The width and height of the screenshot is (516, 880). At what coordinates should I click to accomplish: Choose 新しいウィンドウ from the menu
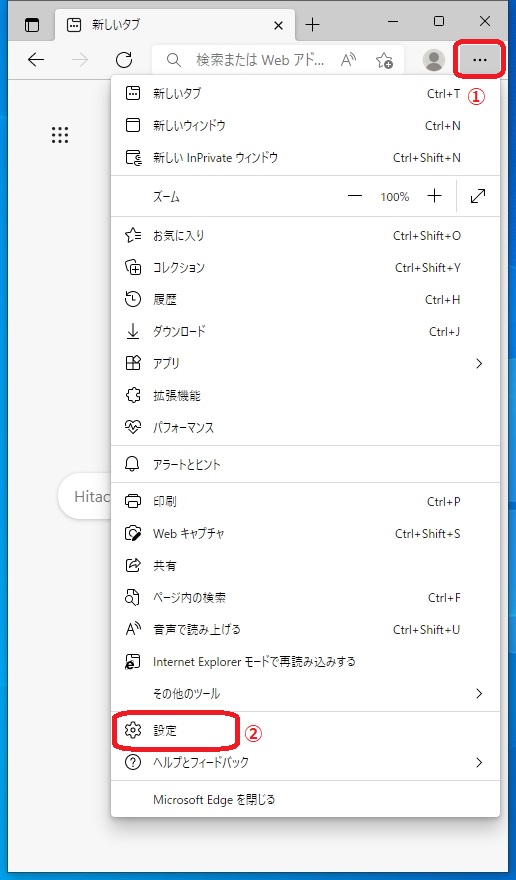click(x=305, y=126)
